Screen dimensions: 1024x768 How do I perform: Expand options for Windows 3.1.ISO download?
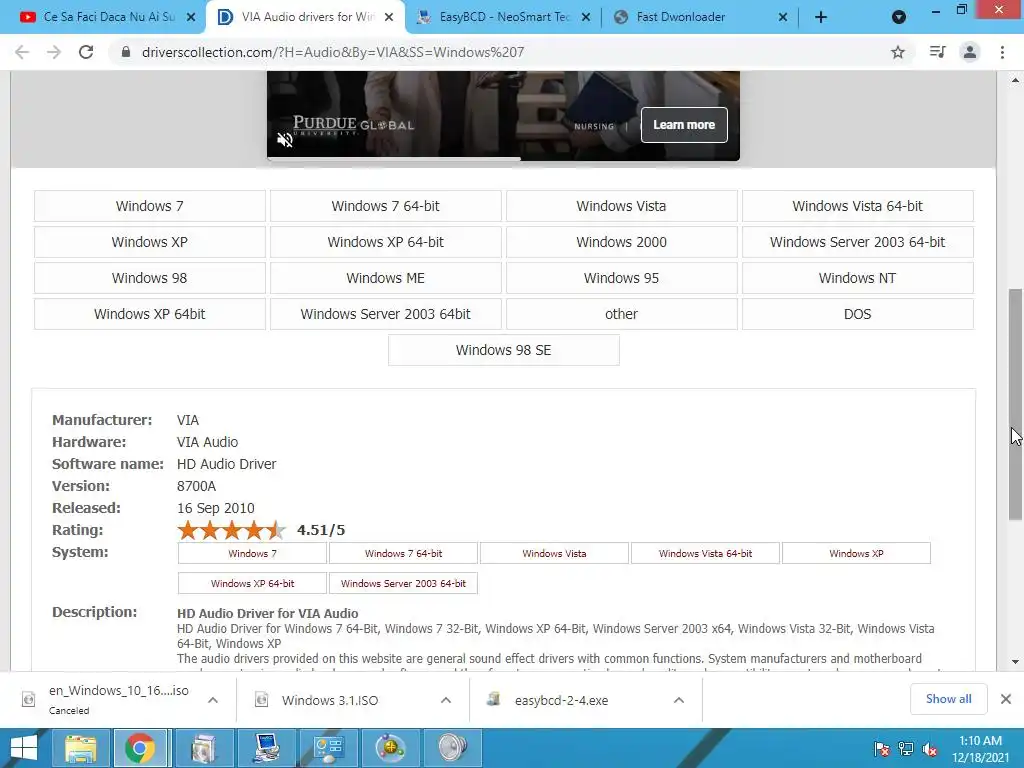point(446,699)
